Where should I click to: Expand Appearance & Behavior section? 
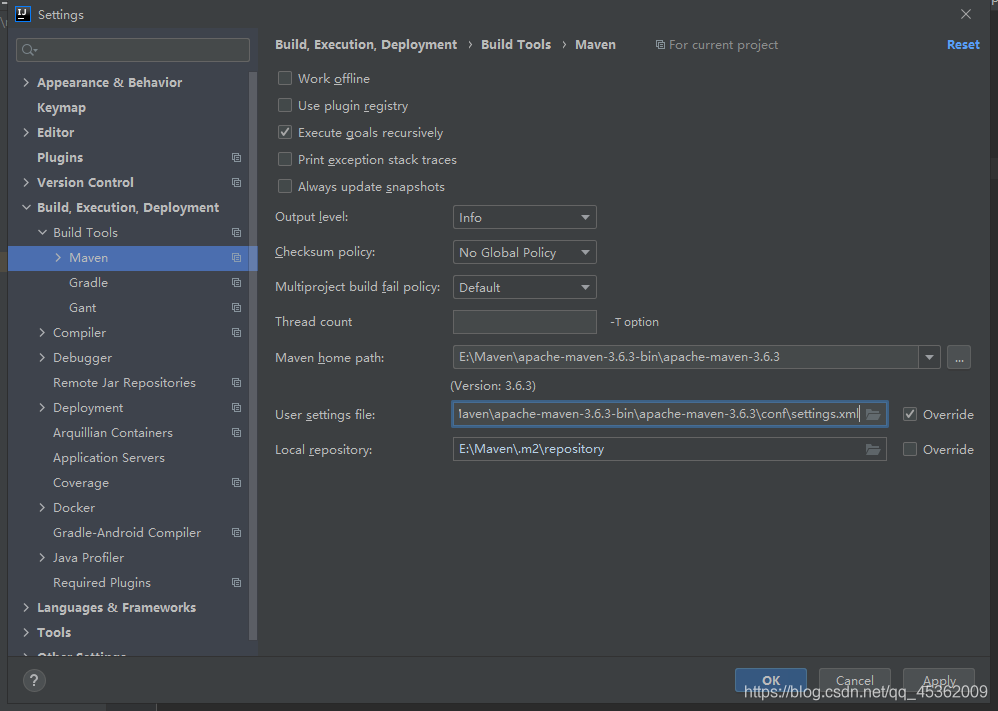click(26, 82)
